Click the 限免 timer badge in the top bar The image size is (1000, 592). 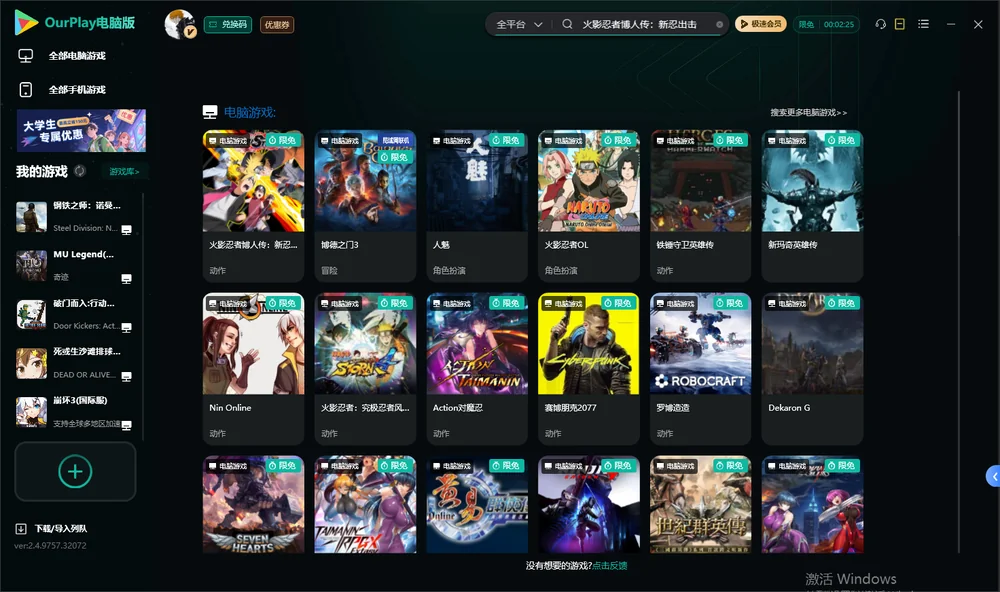[827, 24]
